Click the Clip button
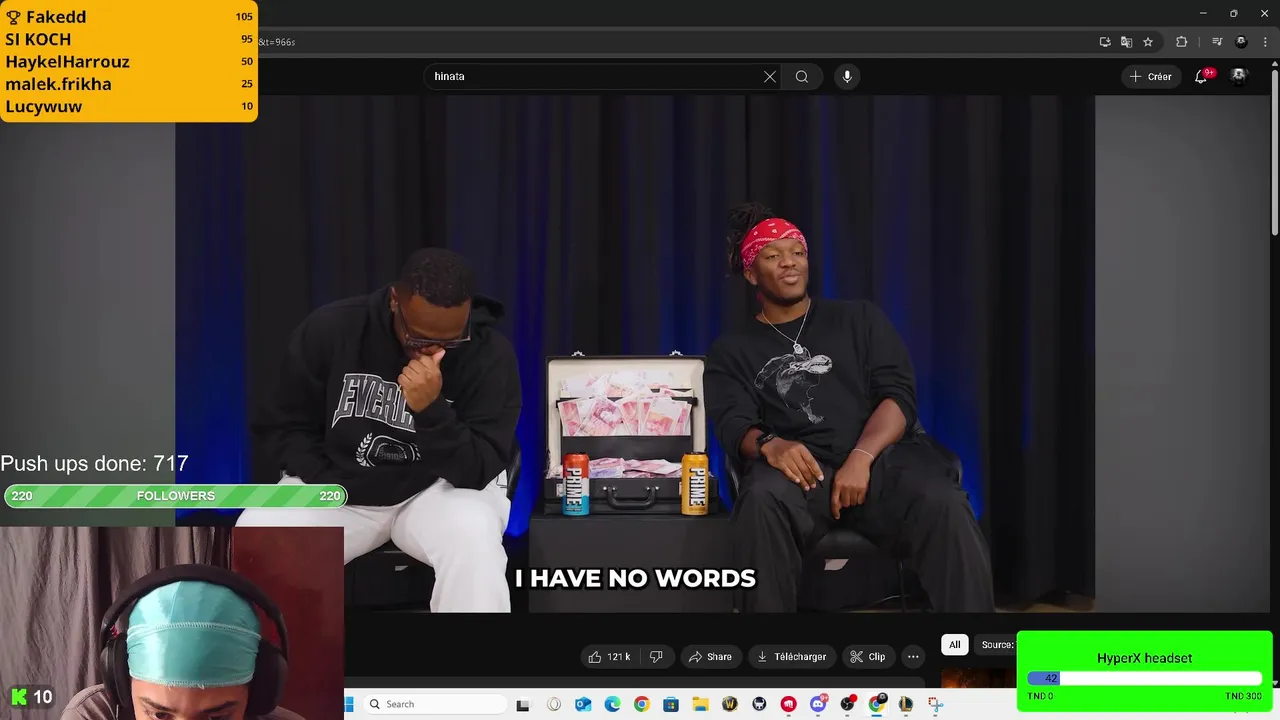This screenshot has width=1280, height=720. 867,657
